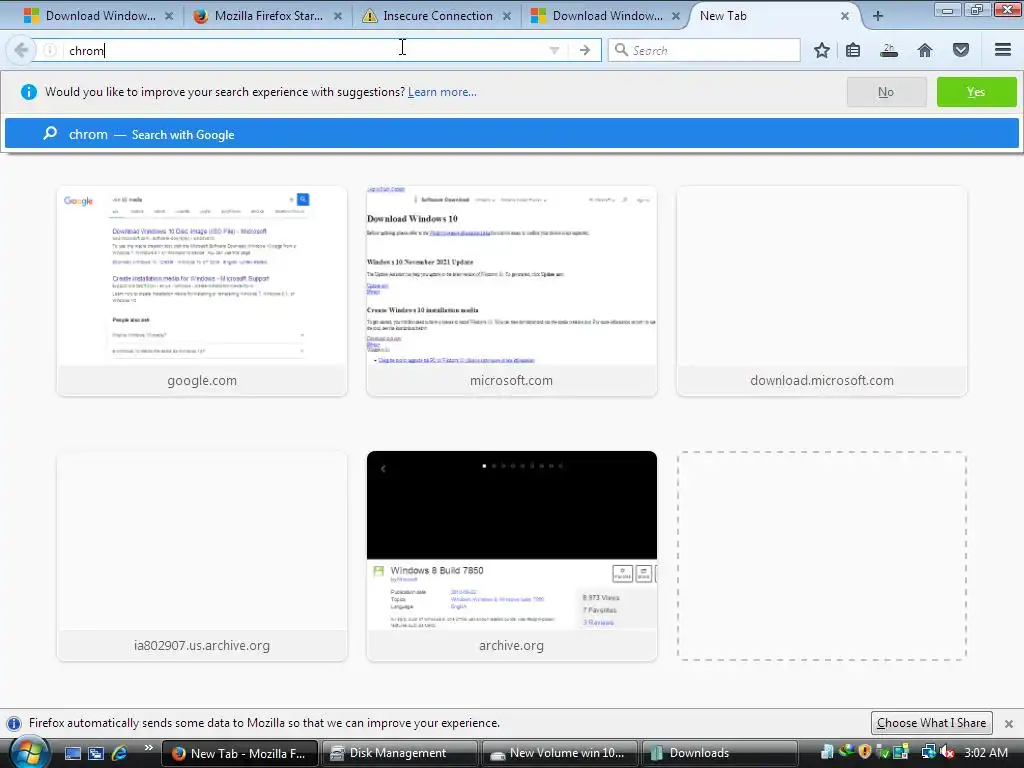Click the security shield tray icon
Viewport: 1024px width, 768px height.
click(865, 753)
